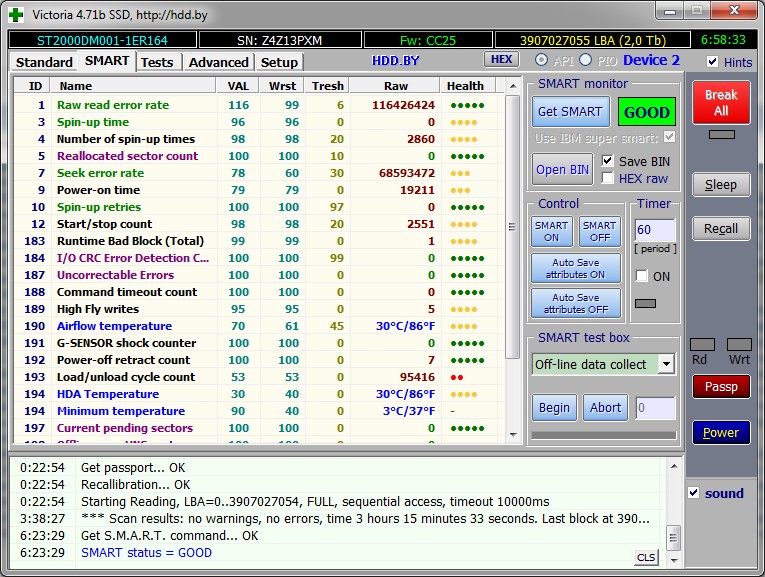Open the HDD.BY link
This screenshot has height=577, width=765.
click(x=395, y=60)
